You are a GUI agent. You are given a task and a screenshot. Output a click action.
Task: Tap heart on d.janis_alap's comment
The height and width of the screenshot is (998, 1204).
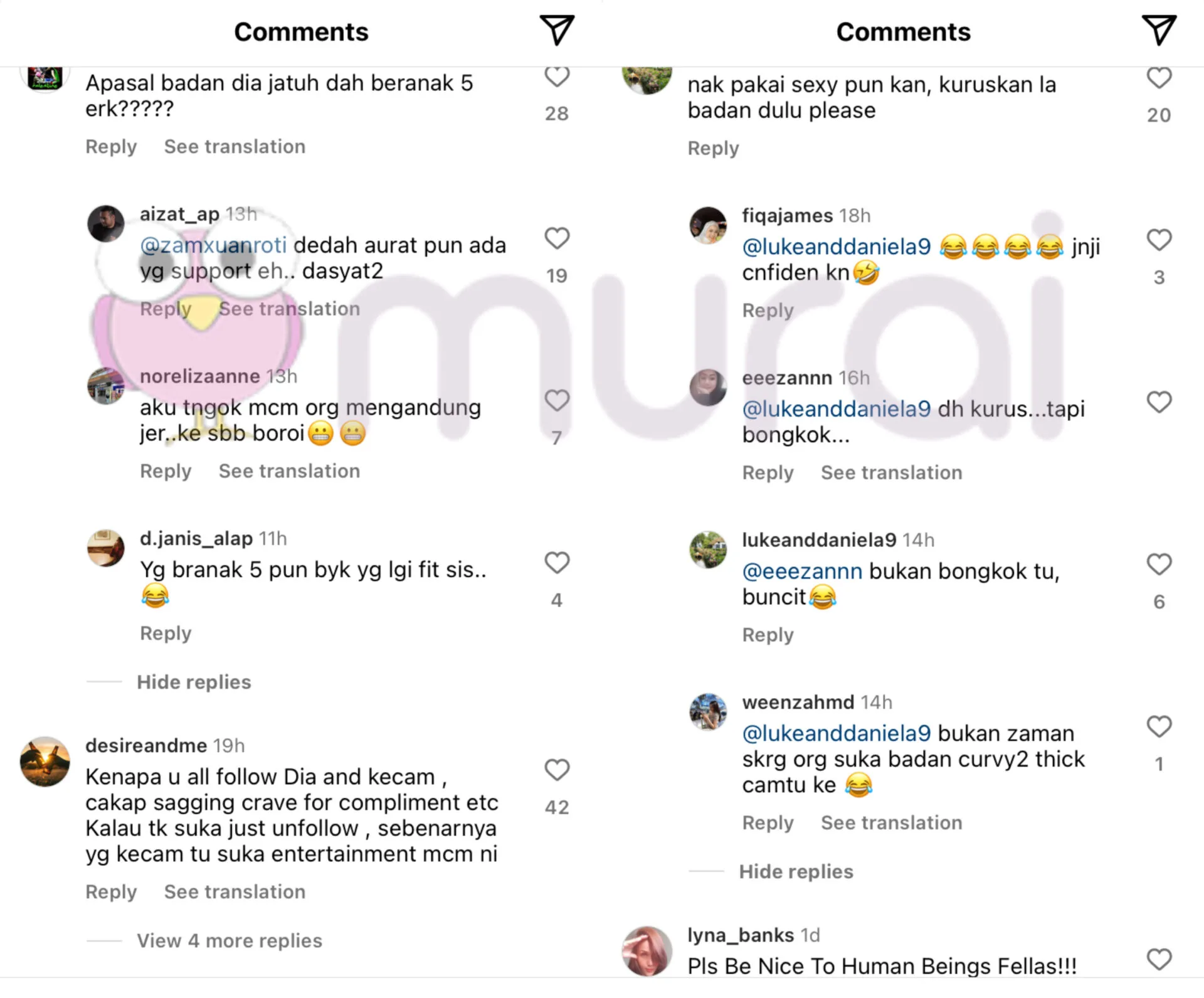[x=556, y=563]
